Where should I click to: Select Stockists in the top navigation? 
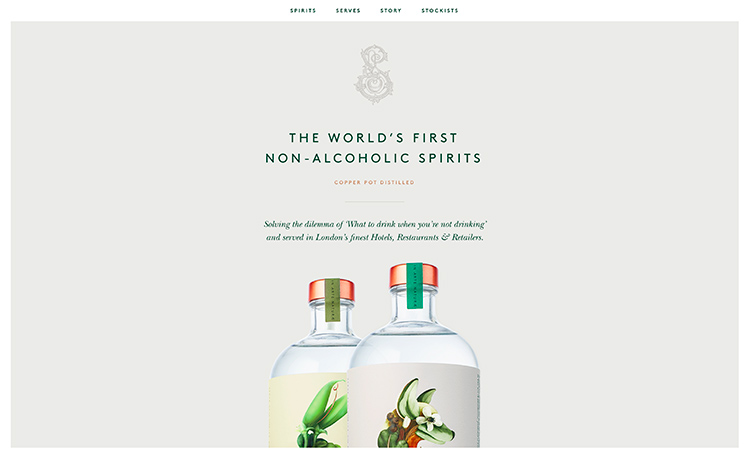440,11
